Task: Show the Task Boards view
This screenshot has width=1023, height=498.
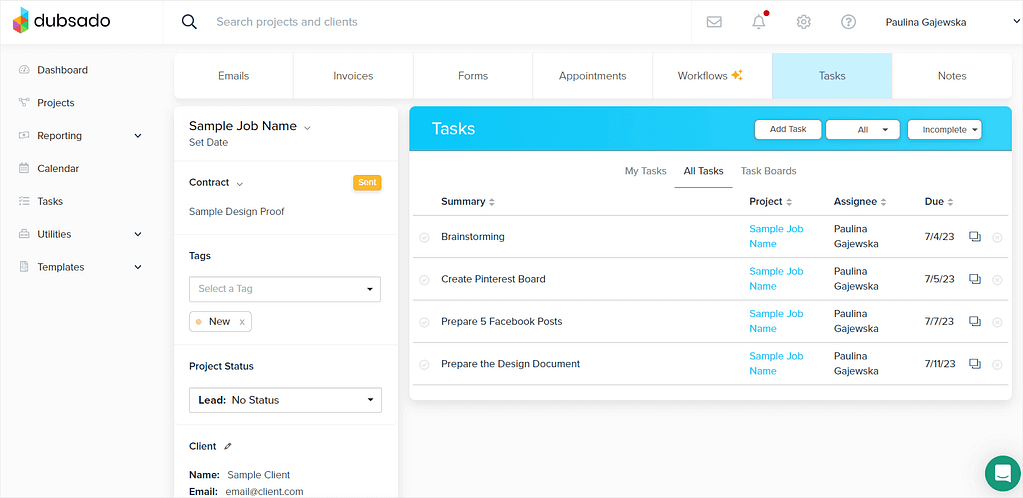Action: point(769,171)
